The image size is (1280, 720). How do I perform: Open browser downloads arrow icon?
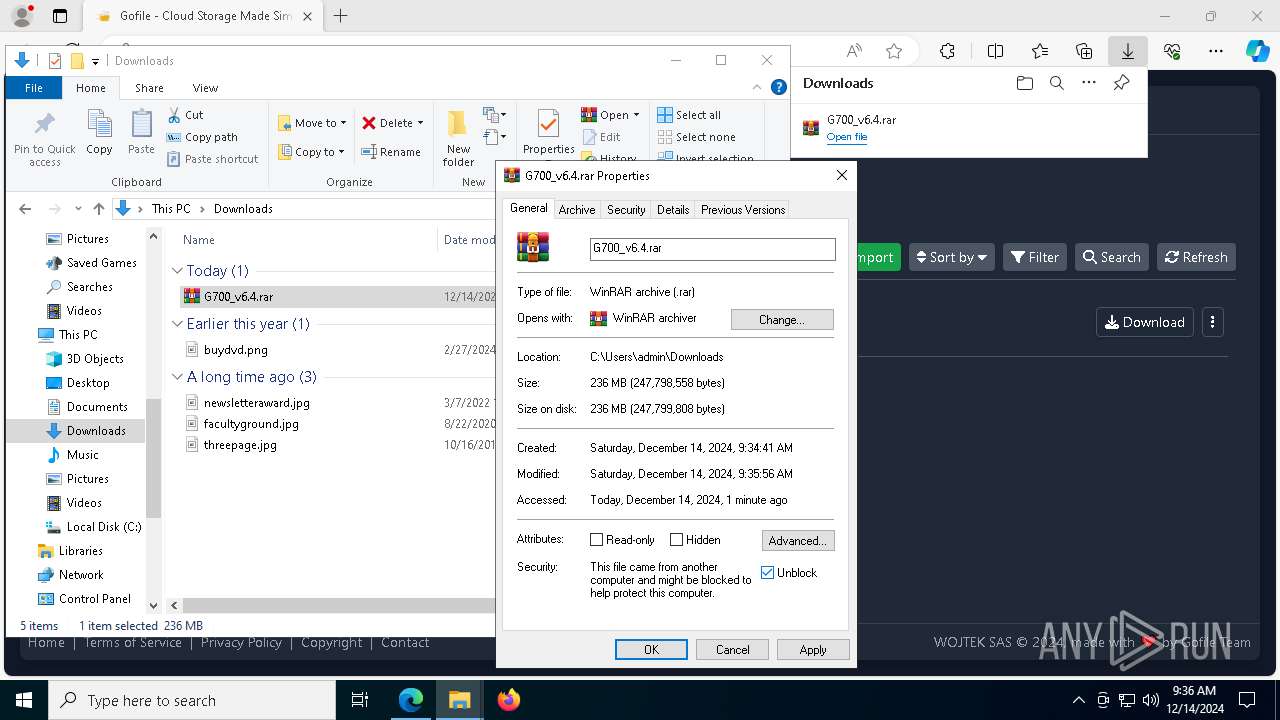pos(1127,51)
